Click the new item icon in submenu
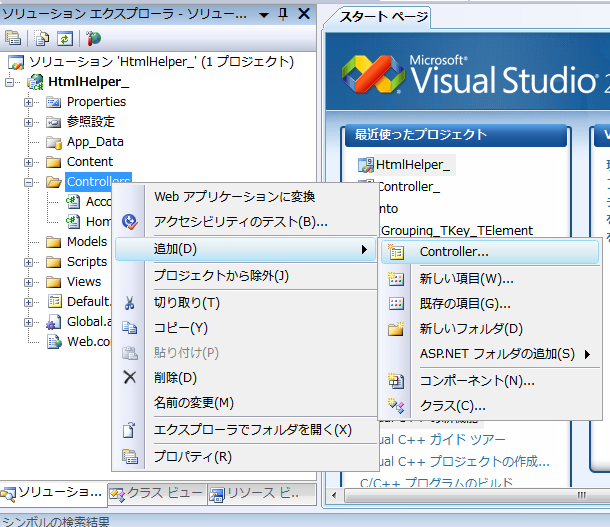 tap(396, 278)
